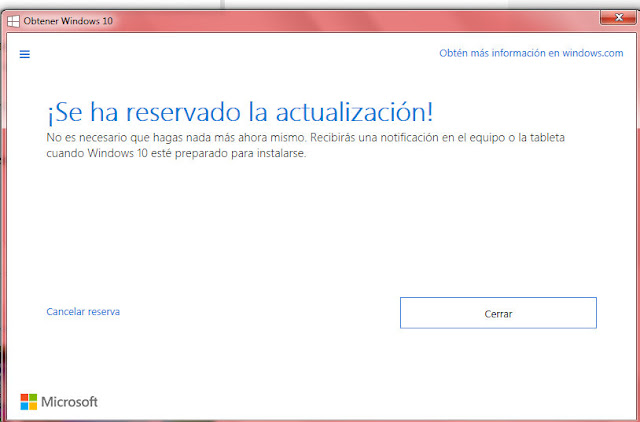Click the Cerrar button
The height and width of the screenshot is (422, 640).
pyautogui.click(x=498, y=313)
